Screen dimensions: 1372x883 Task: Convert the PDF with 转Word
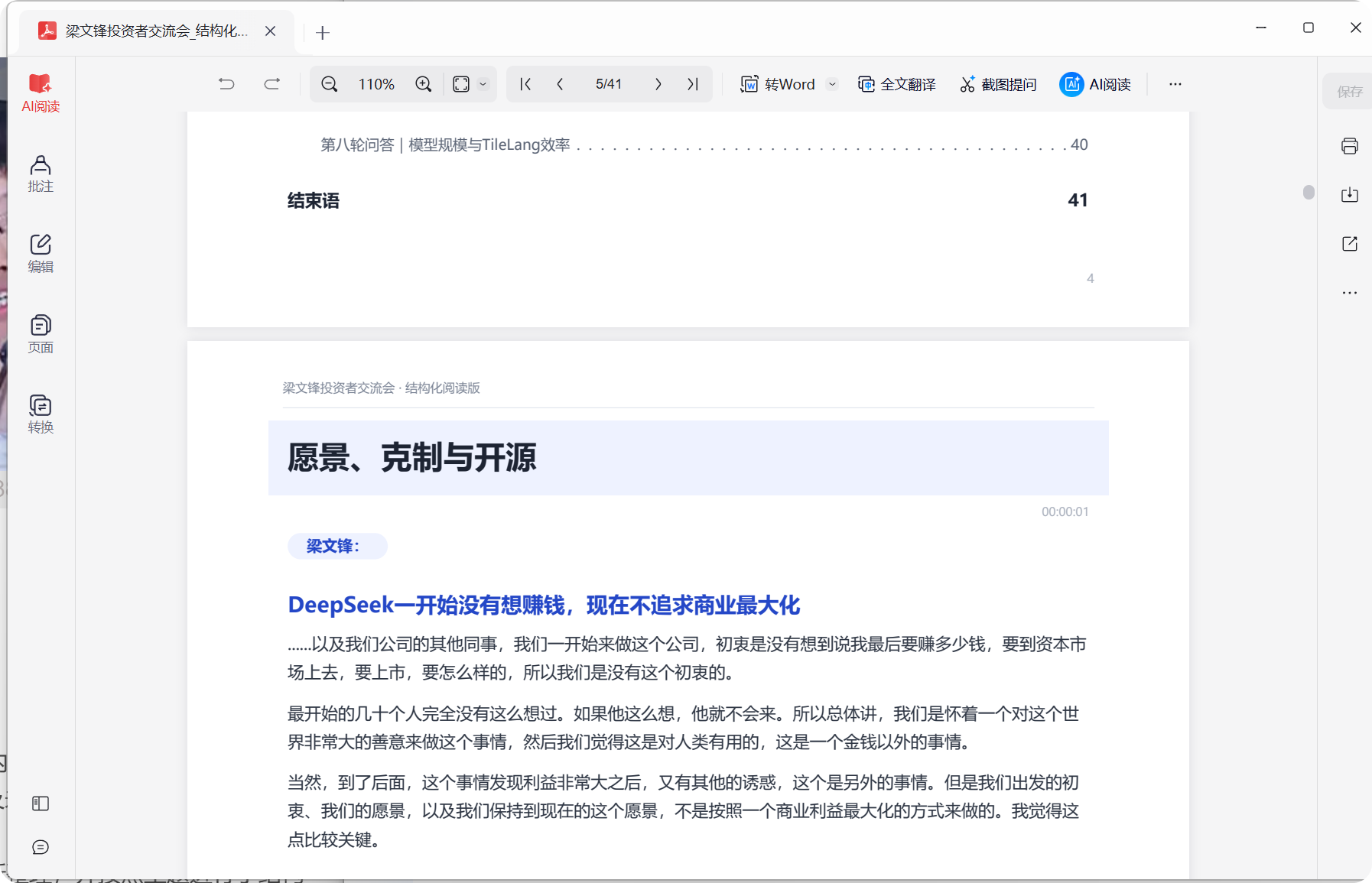click(x=778, y=84)
